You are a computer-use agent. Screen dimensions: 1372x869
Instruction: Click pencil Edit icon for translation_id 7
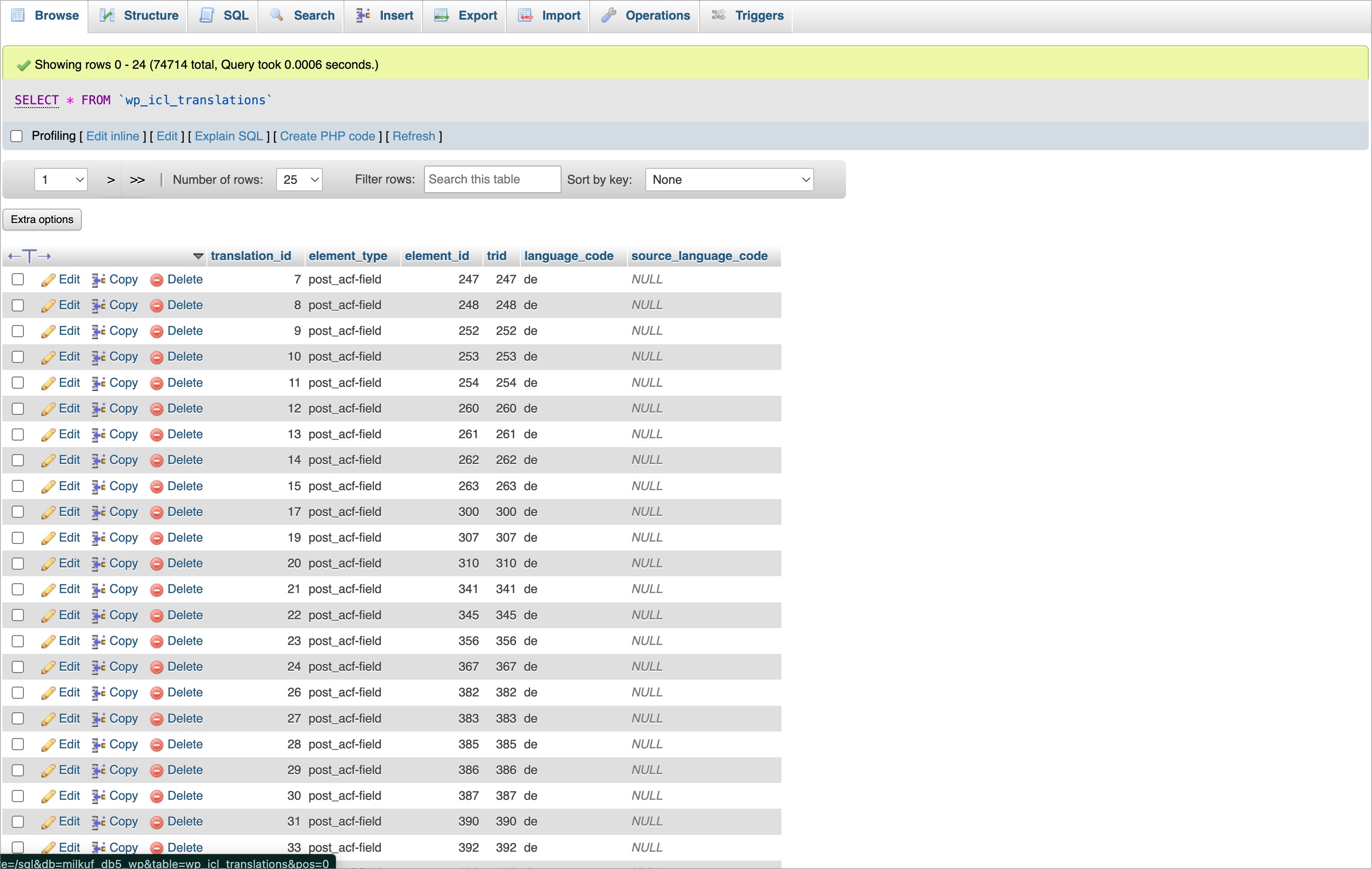click(48, 280)
